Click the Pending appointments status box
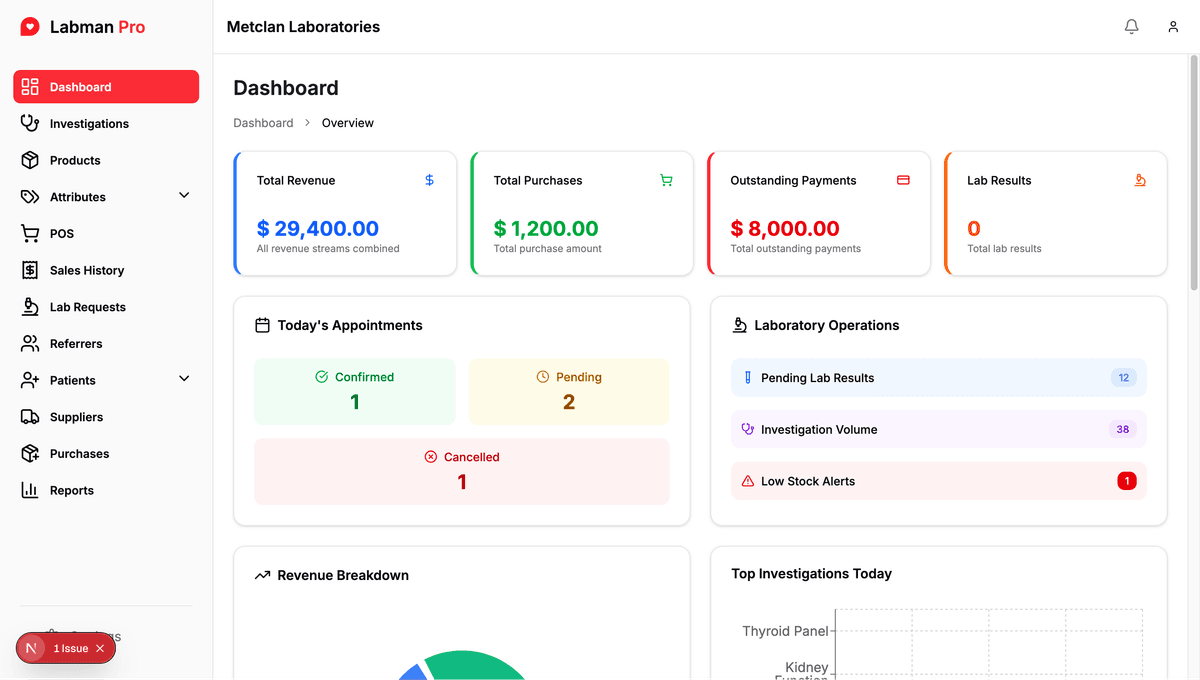 (x=568, y=392)
